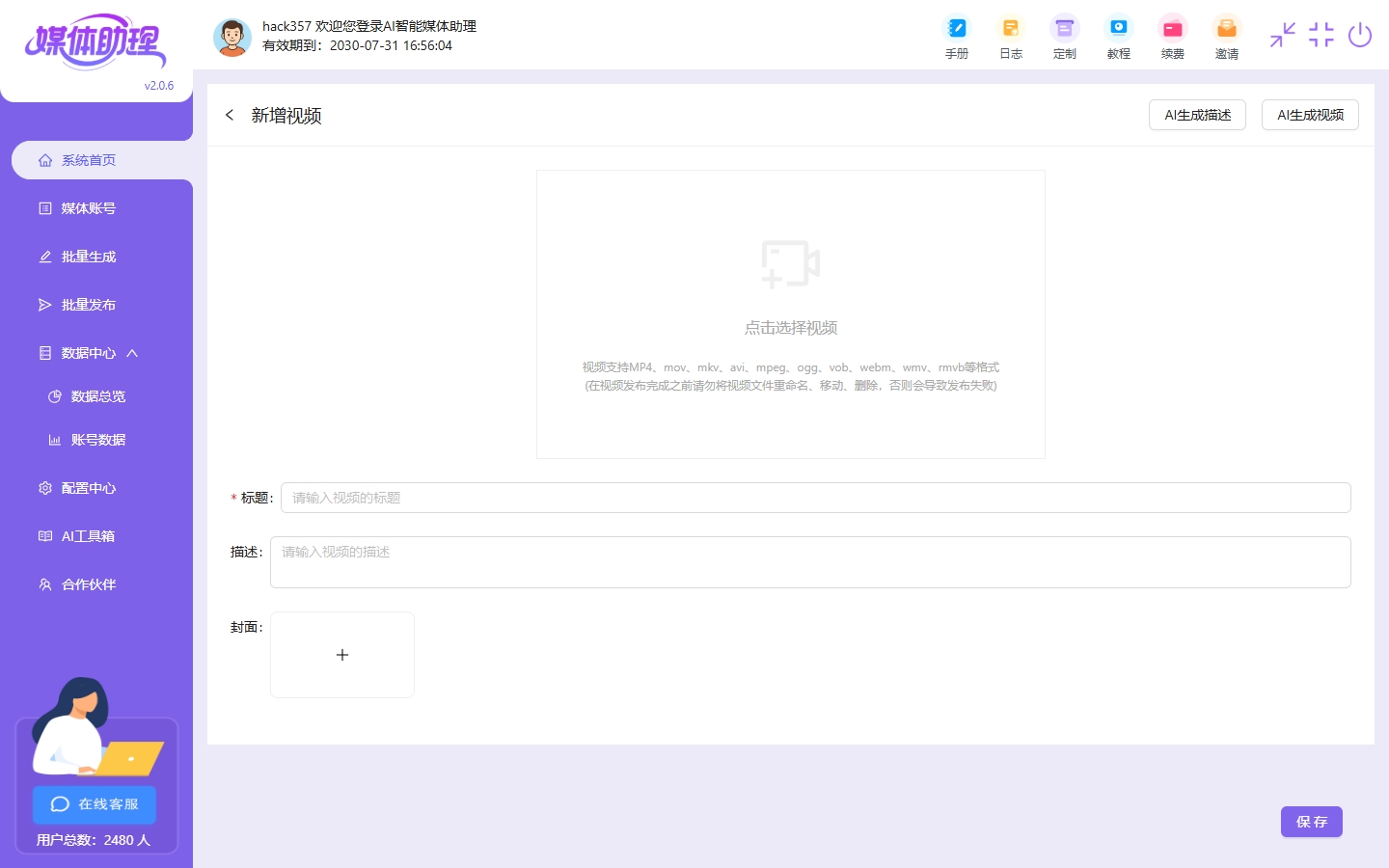Click the minimize arrows icon in header
Image resolution: width=1389 pixels, height=868 pixels.
[x=1282, y=36]
